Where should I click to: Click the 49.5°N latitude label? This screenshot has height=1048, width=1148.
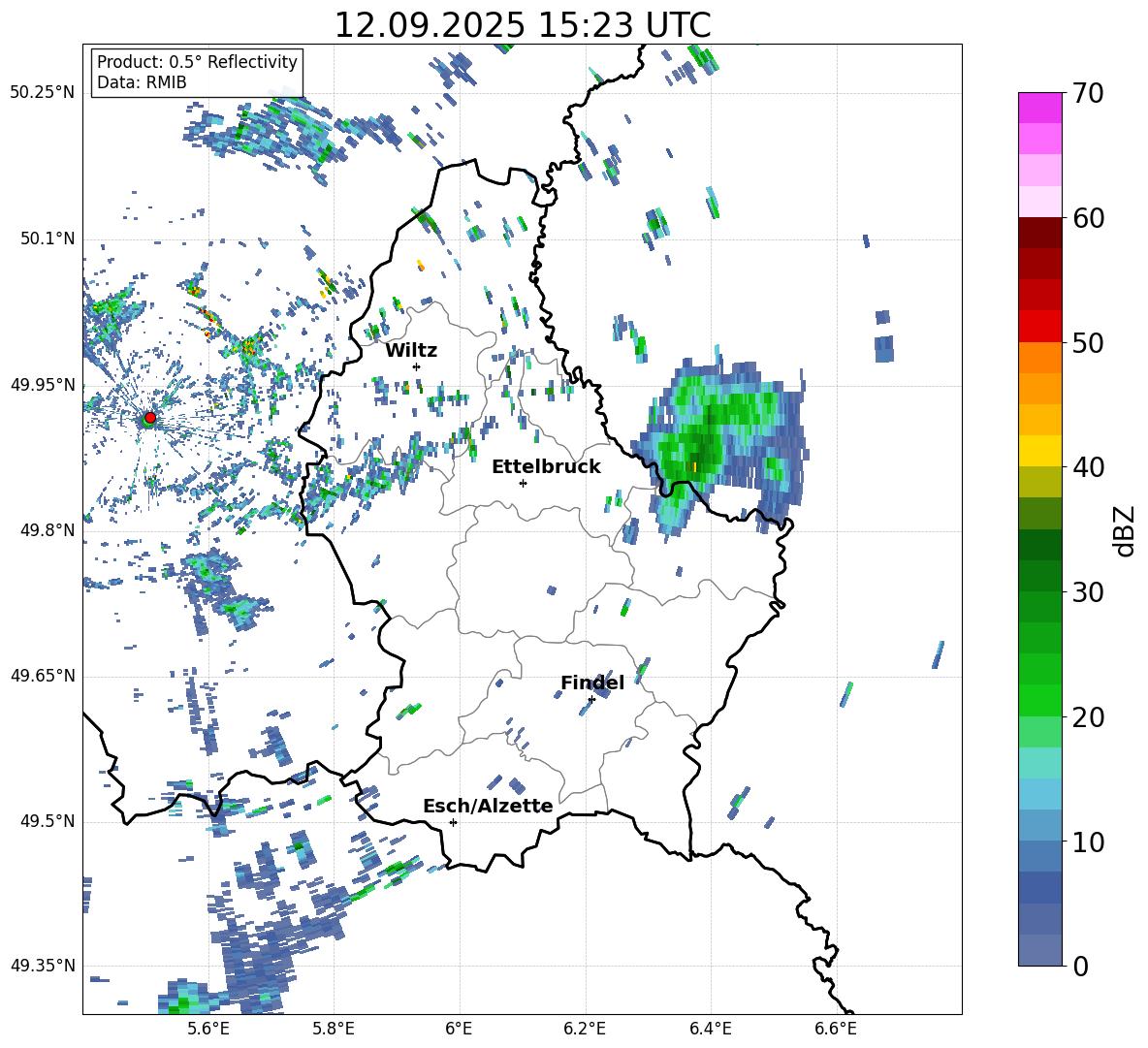[48, 821]
